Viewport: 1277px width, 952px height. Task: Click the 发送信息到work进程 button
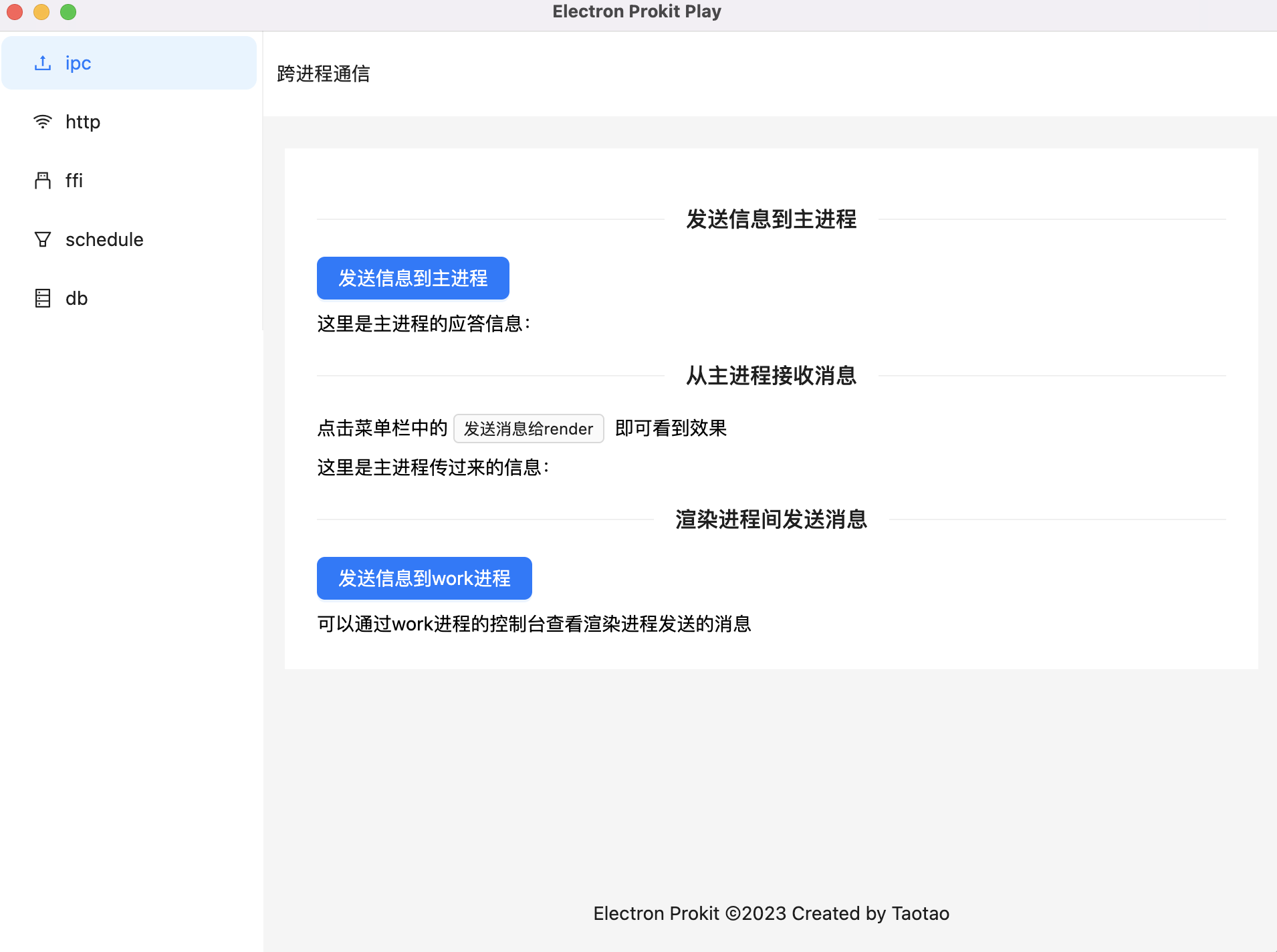click(x=425, y=578)
